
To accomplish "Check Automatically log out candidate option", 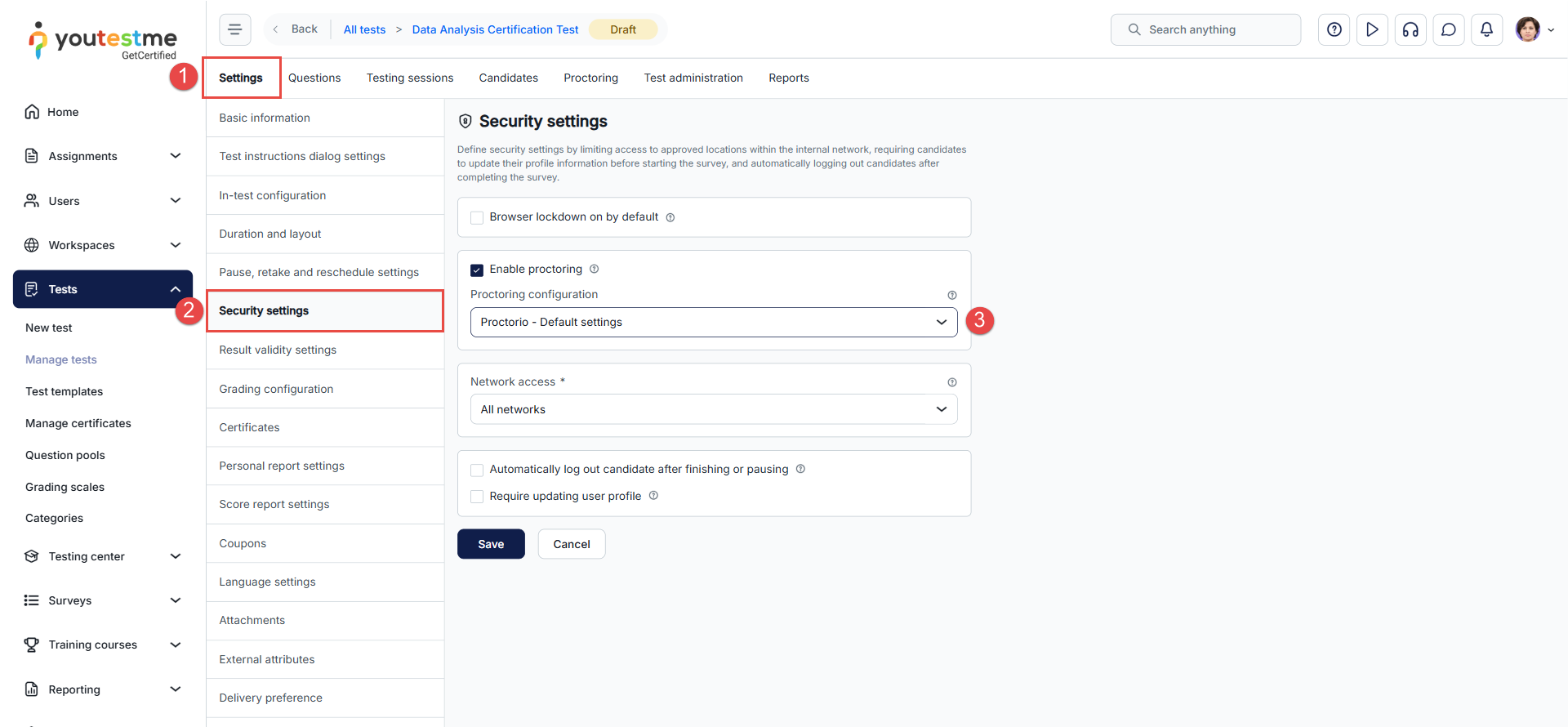I will 477,470.
